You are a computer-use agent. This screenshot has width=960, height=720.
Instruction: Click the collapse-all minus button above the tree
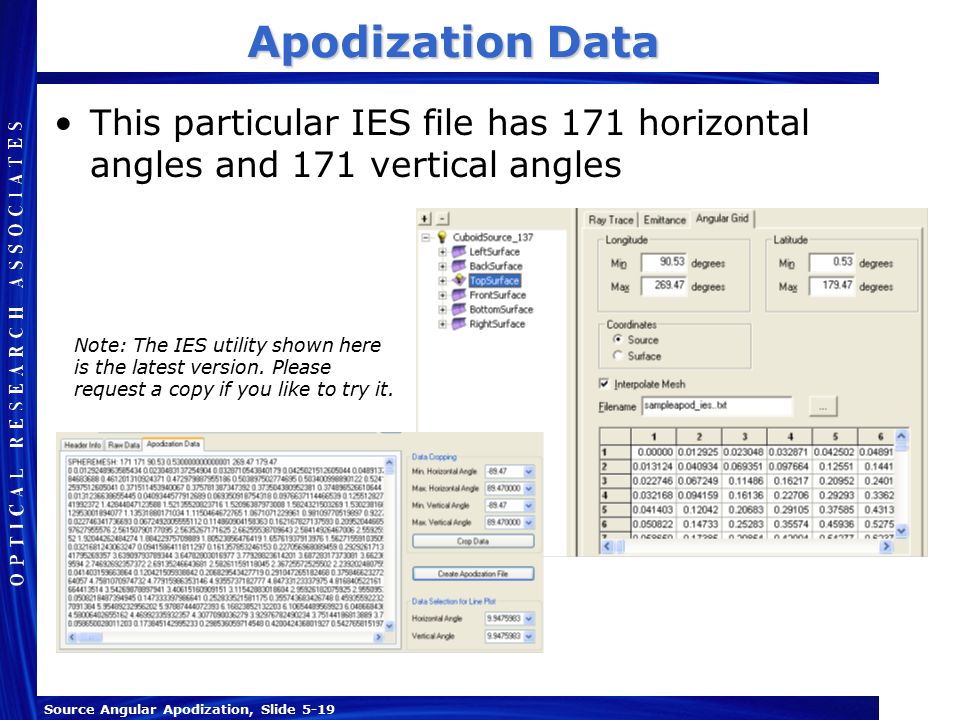[443, 219]
